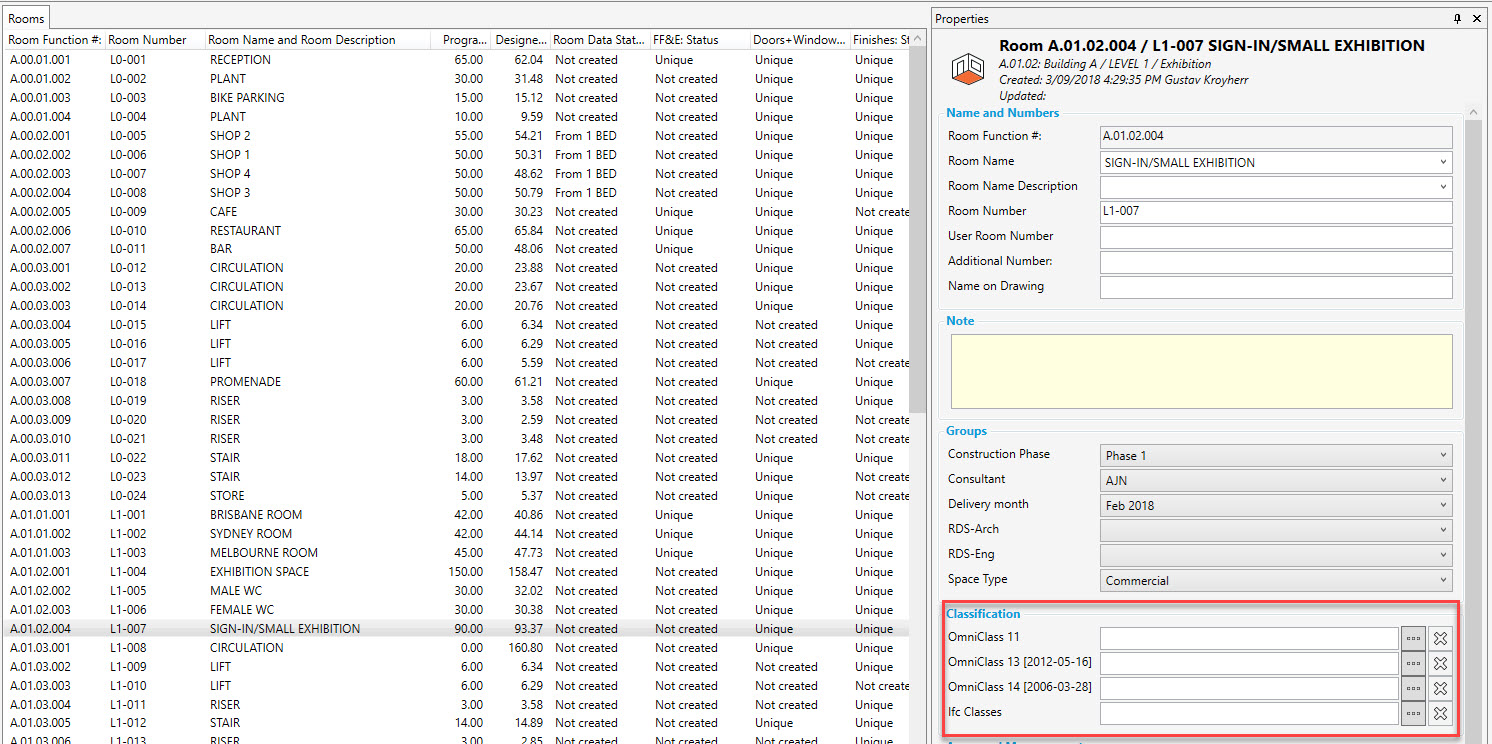Screen dimensions: 1492x744
Task: Click the yellow Note text area
Action: [x=1201, y=372]
